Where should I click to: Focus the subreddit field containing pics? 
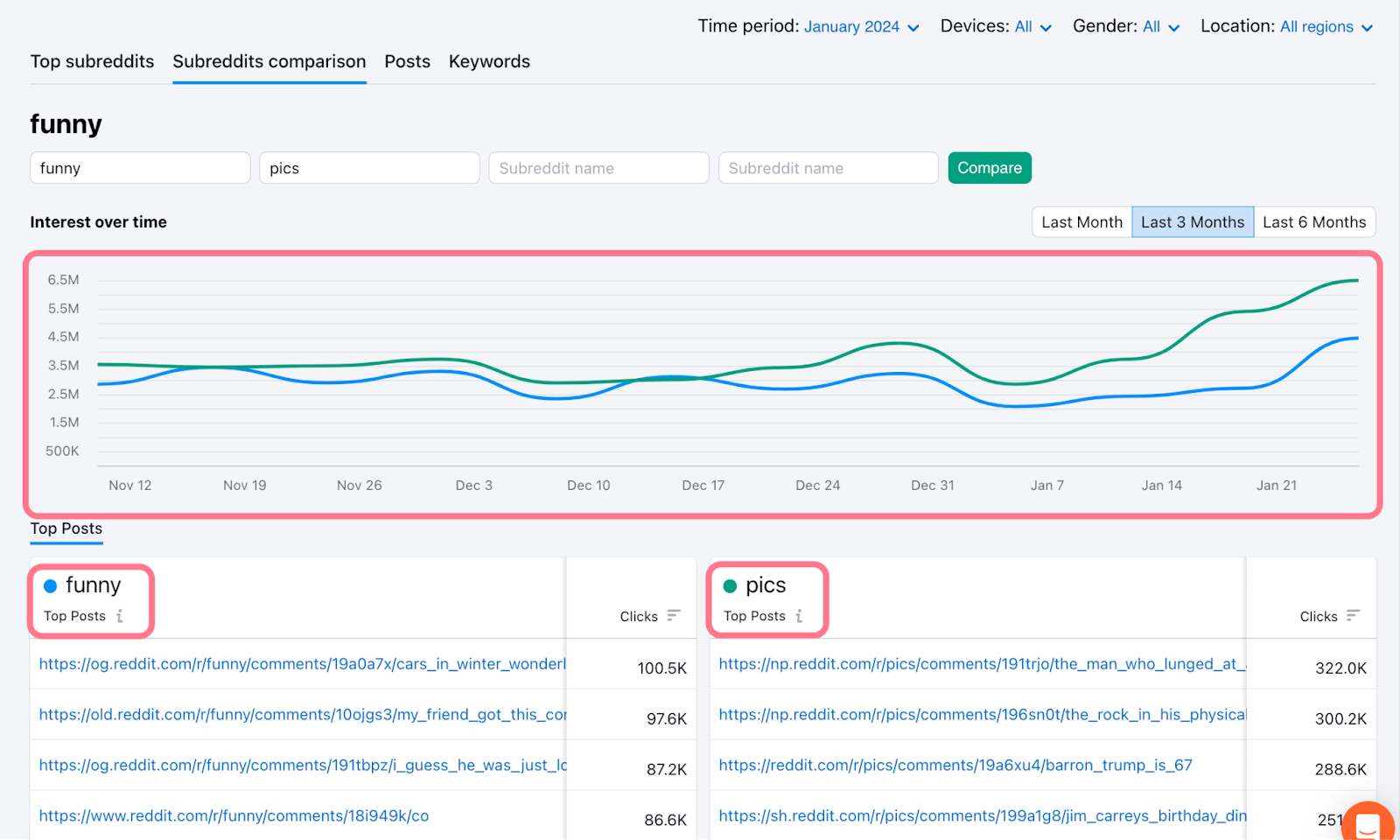(369, 168)
